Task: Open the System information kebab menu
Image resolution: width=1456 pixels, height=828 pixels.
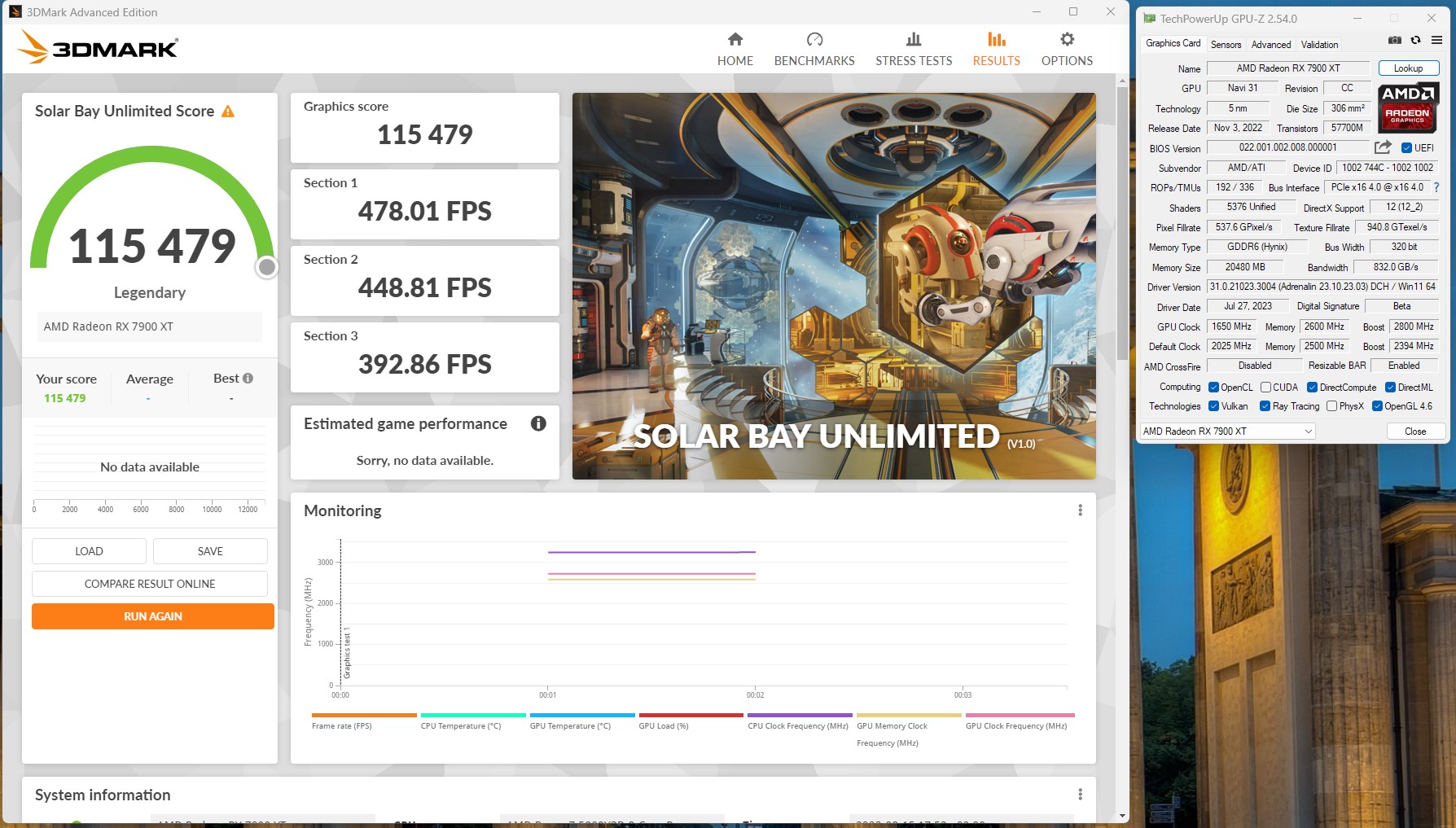Action: tap(1081, 795)
